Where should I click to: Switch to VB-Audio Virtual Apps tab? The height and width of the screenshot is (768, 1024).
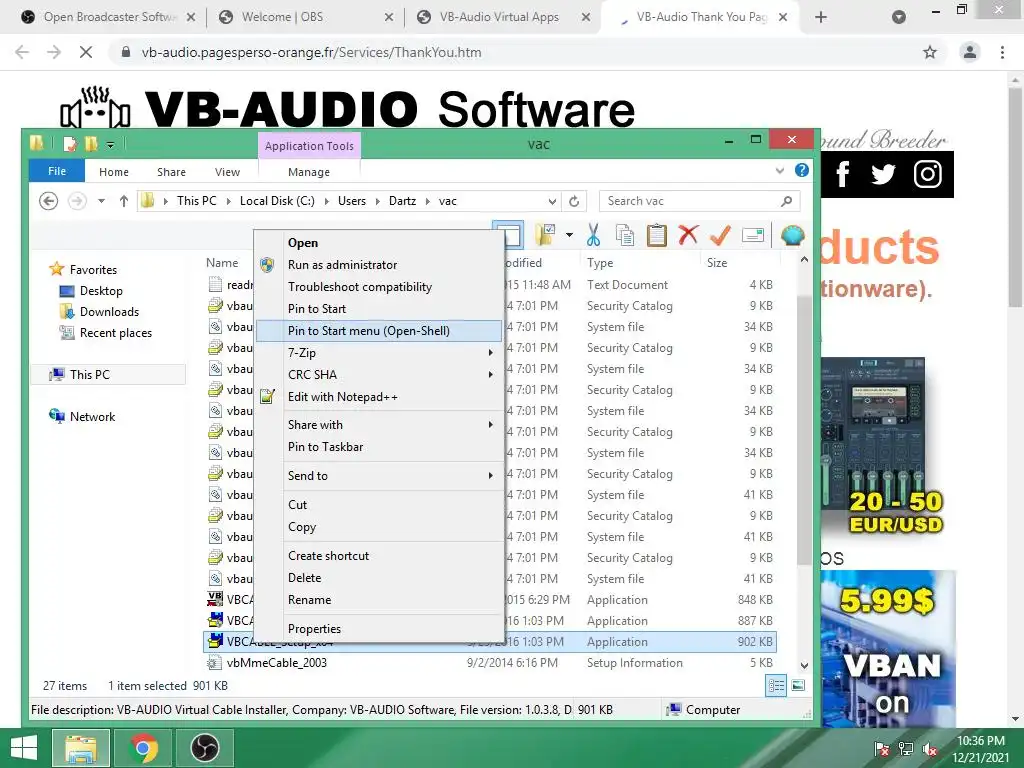click(x=502, y=17)
